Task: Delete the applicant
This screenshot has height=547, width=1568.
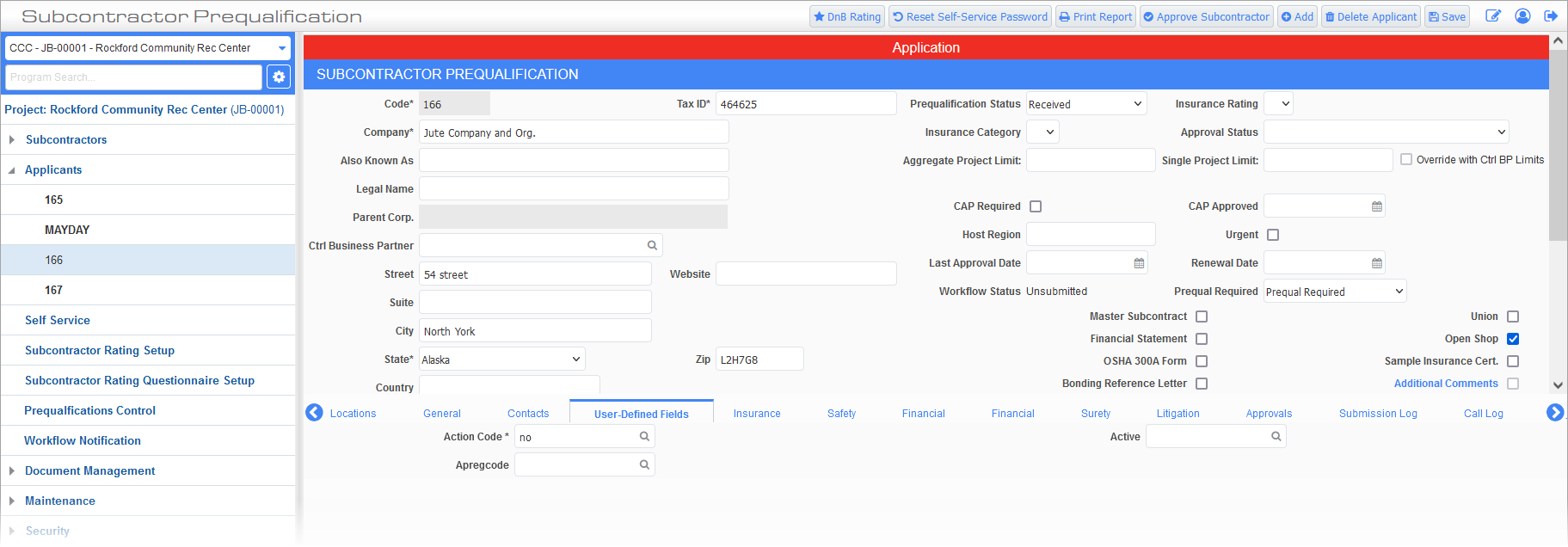Action: (x=1371, y=16)
